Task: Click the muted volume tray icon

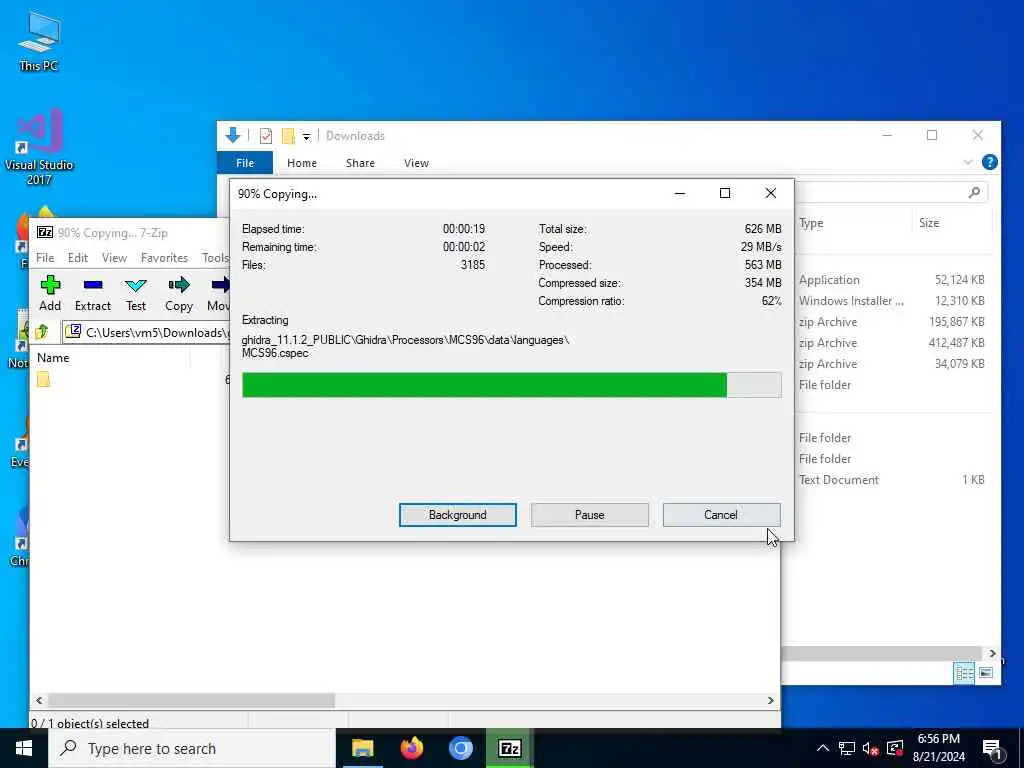Action: (x=870, y=748)
